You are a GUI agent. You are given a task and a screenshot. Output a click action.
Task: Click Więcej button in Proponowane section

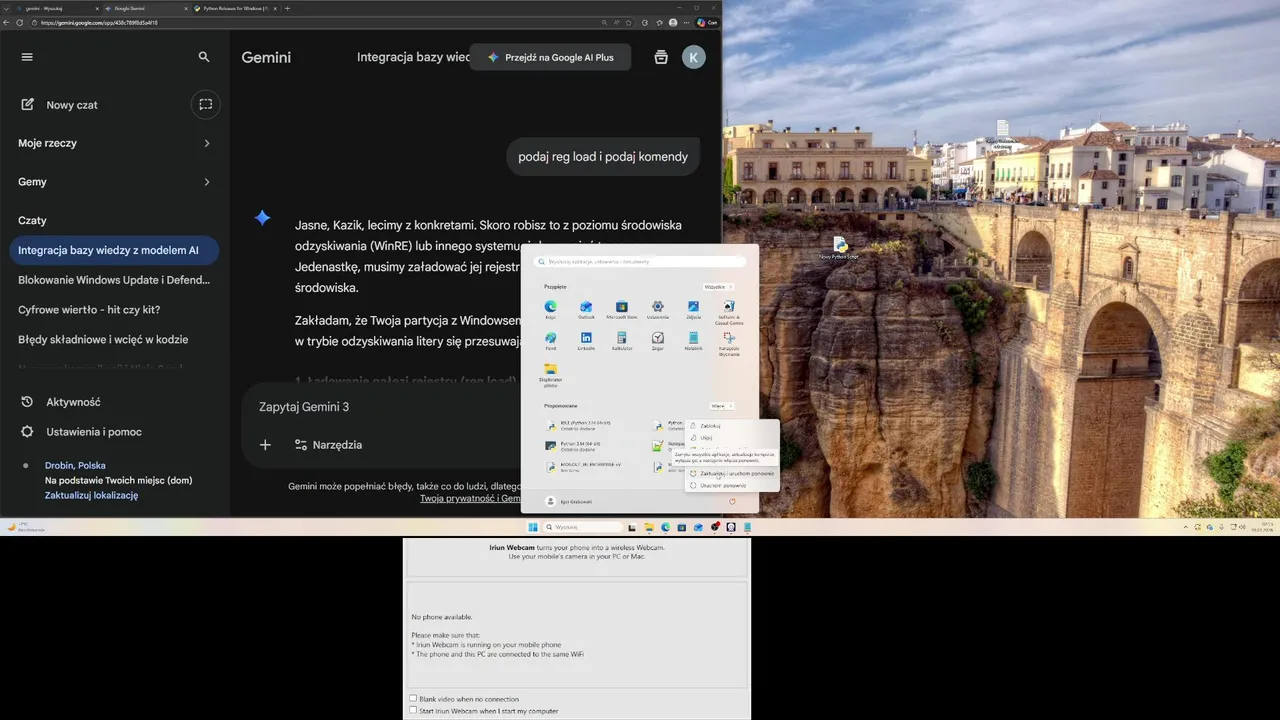click(722, 406)
